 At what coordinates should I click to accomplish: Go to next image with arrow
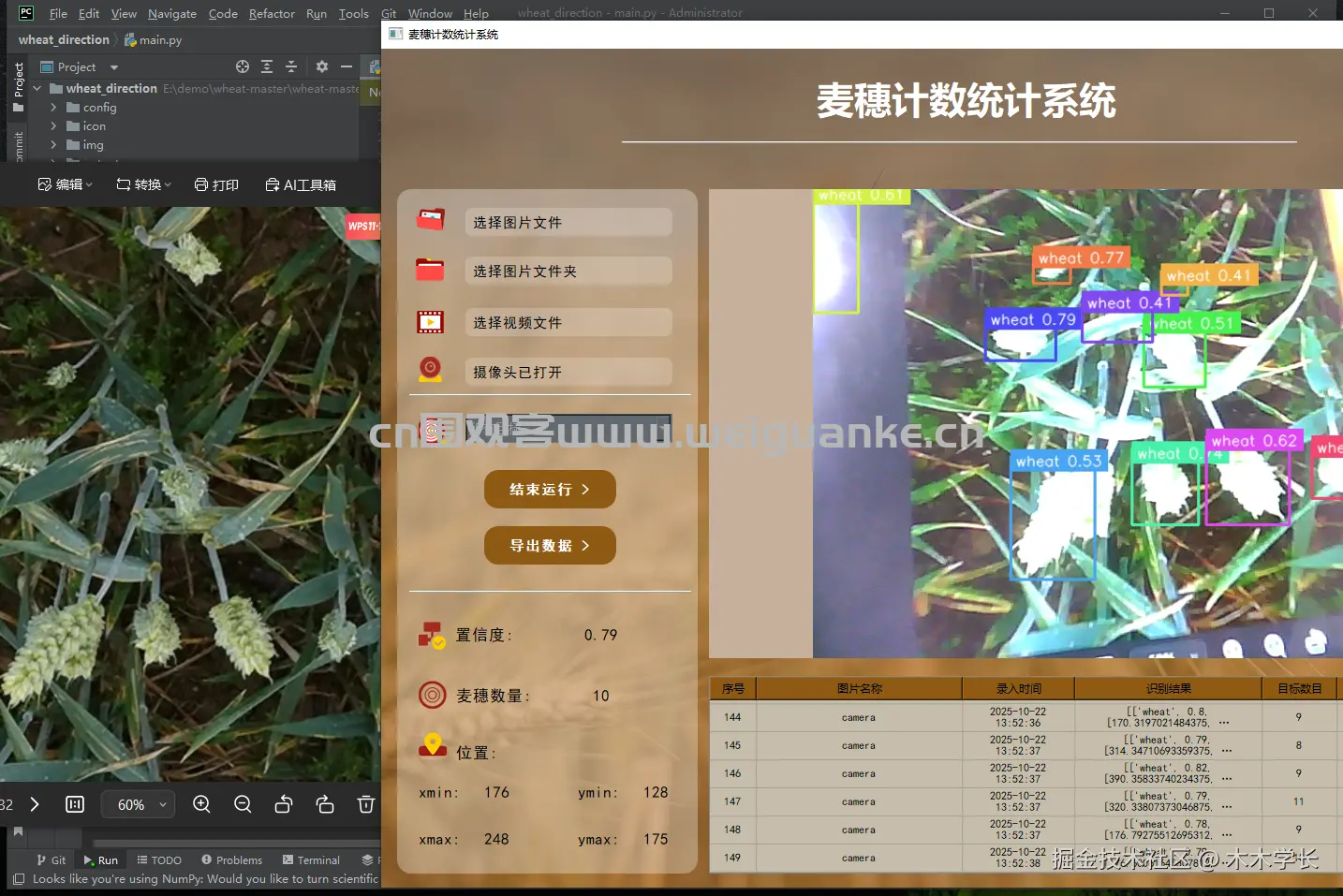coord(35,804)
